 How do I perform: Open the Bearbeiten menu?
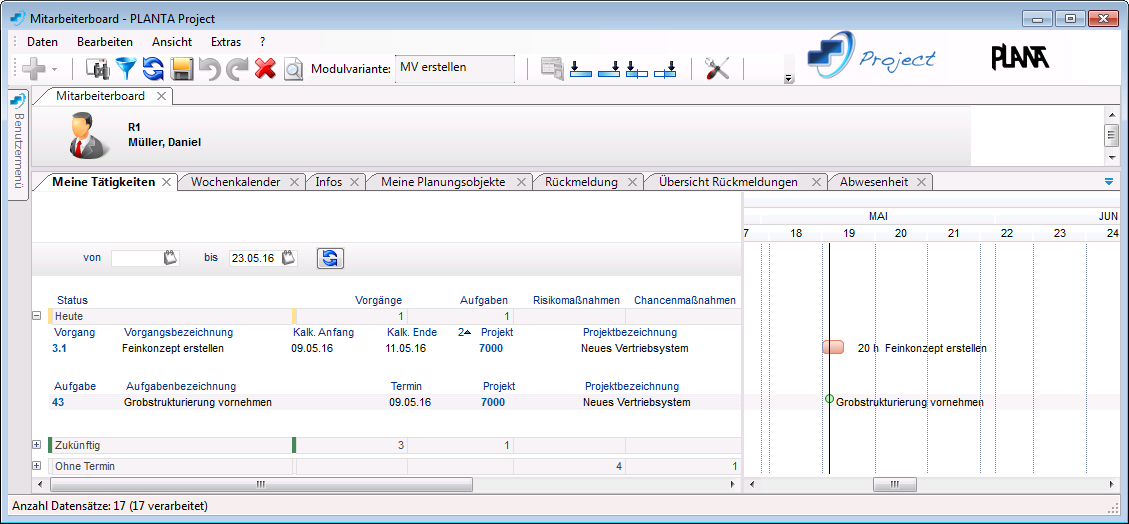[x=105, y=42]
